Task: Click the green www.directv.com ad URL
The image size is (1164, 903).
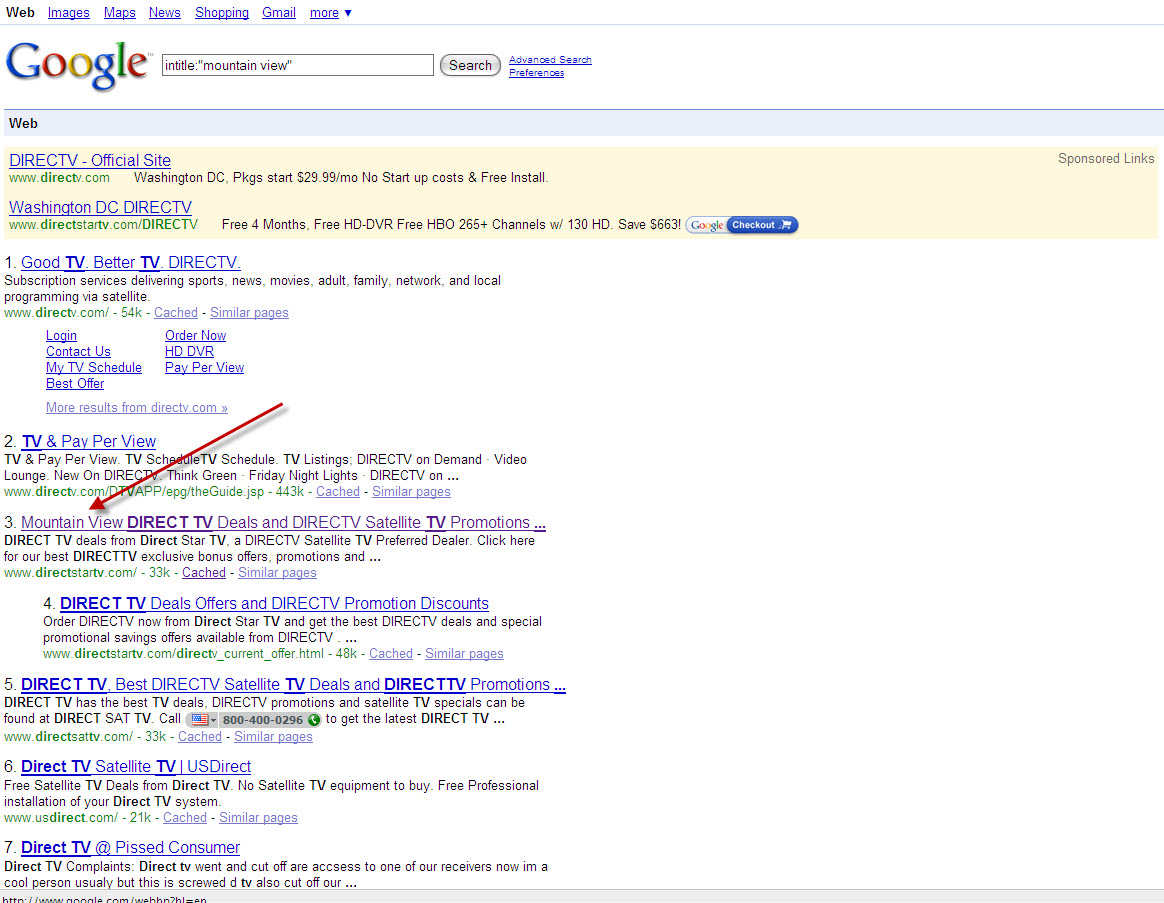Action: [x=59, y=177]
